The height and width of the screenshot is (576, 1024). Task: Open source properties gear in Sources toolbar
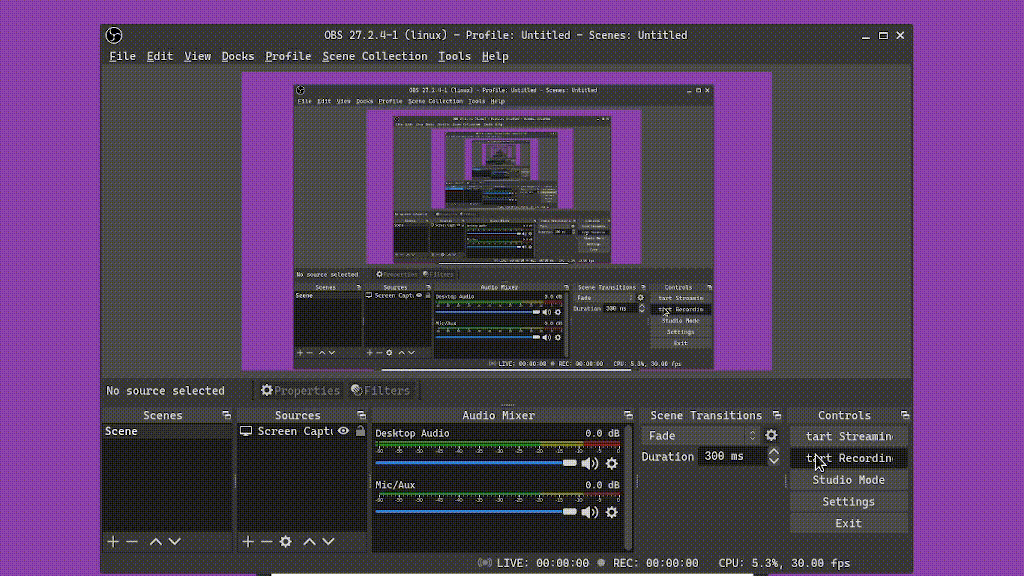(x=285, y=541)
